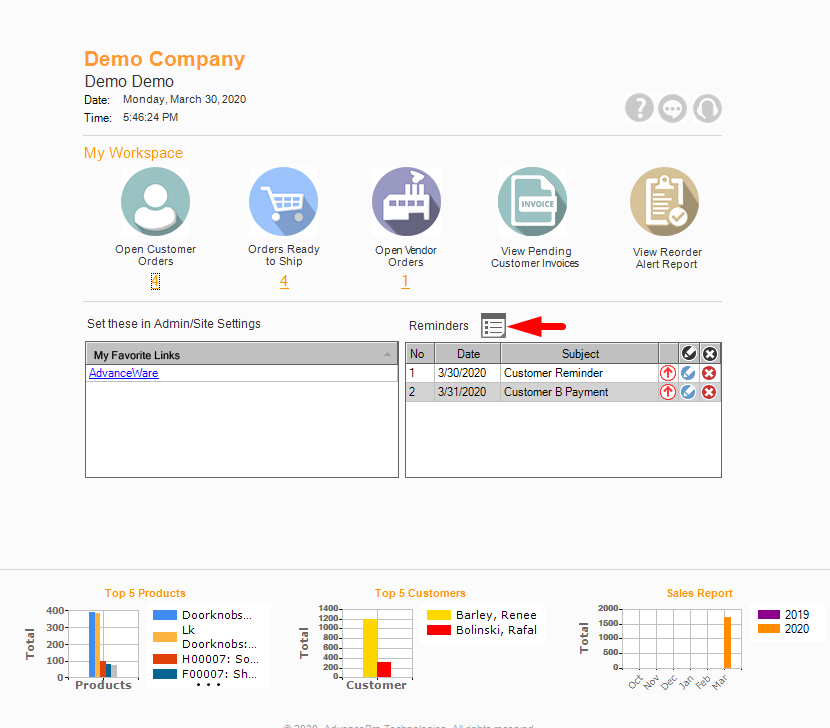
Task: Open the chat bubble icon
Action: 673,108
